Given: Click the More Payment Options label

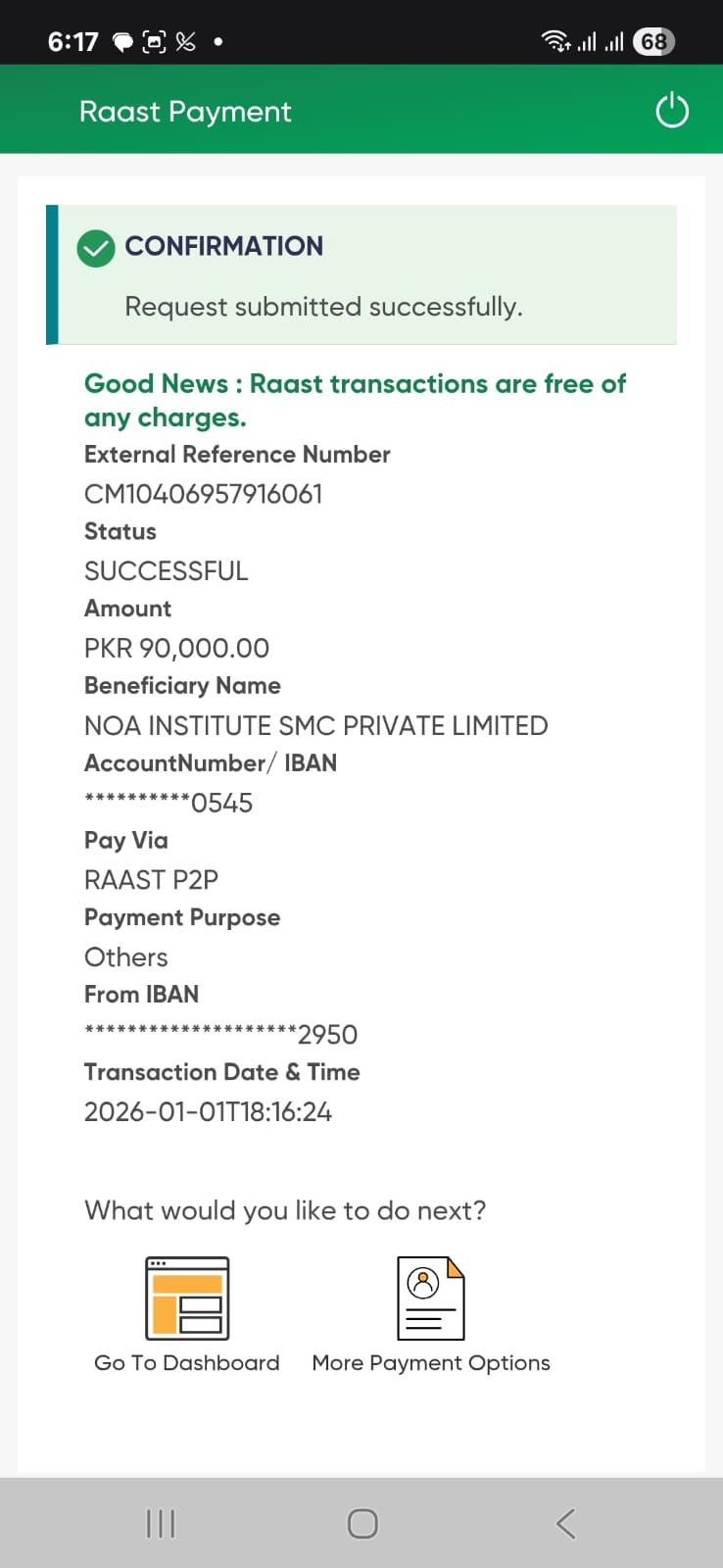Looking at the screenshot, I should click(431, 1362).
